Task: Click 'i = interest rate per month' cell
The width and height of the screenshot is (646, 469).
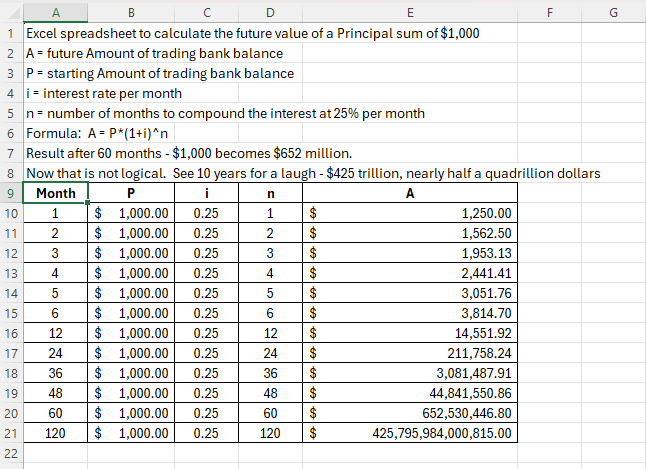Action: [104, 94]
